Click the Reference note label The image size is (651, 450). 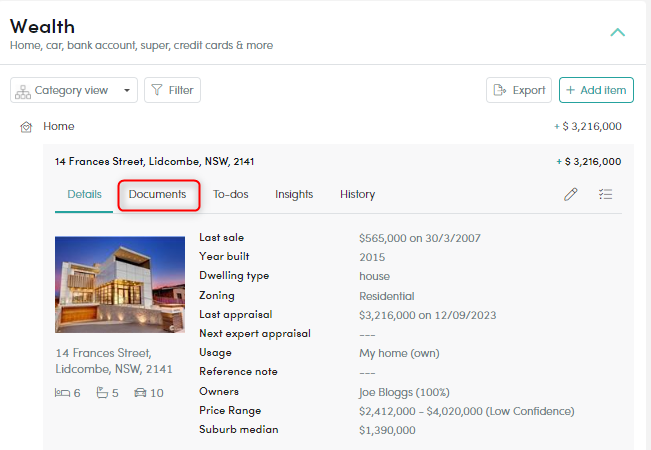coord(238,372)
